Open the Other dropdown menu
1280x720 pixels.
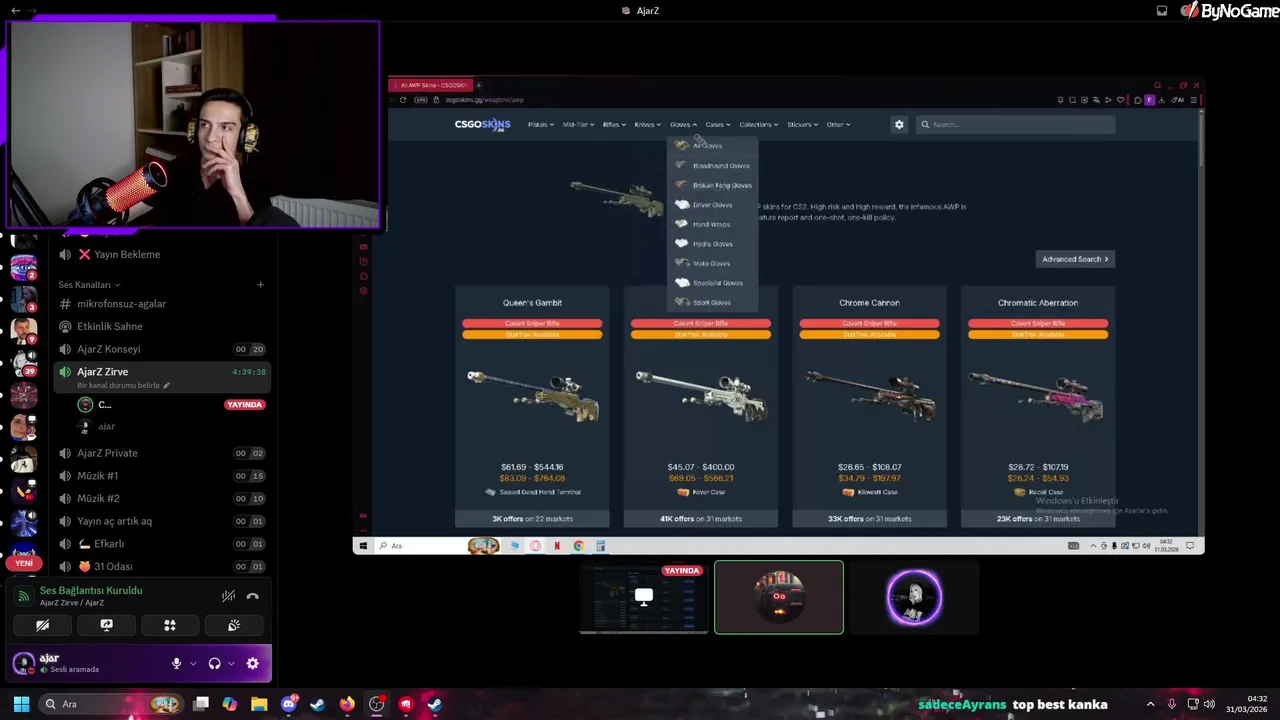point(838,125)
